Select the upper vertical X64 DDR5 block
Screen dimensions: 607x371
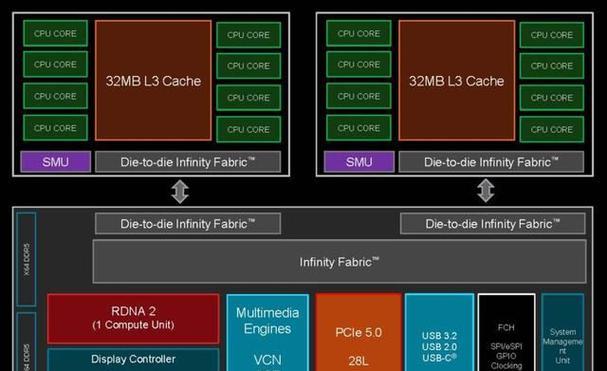pos(26,259)
